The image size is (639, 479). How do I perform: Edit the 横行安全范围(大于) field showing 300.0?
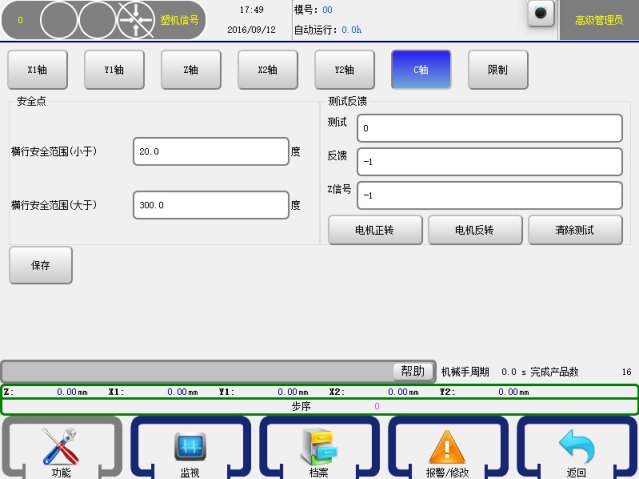[211, 205]
